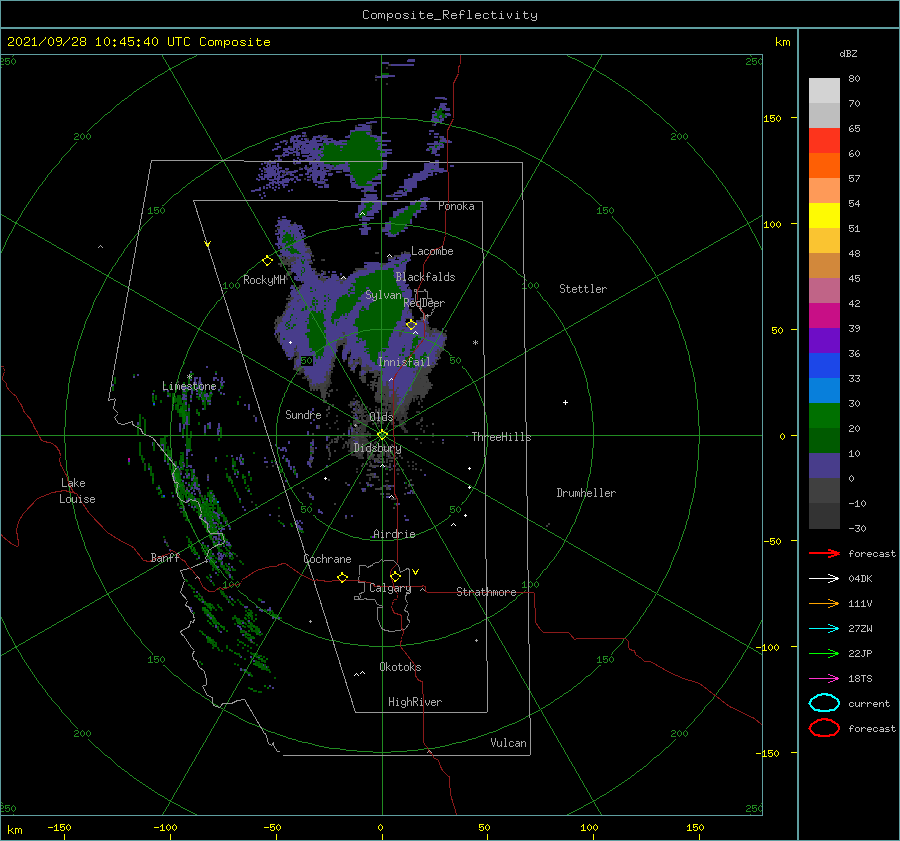Screen dimensions: 900x841
Task: Click the RockyMH label
Action: click(264, 280)
